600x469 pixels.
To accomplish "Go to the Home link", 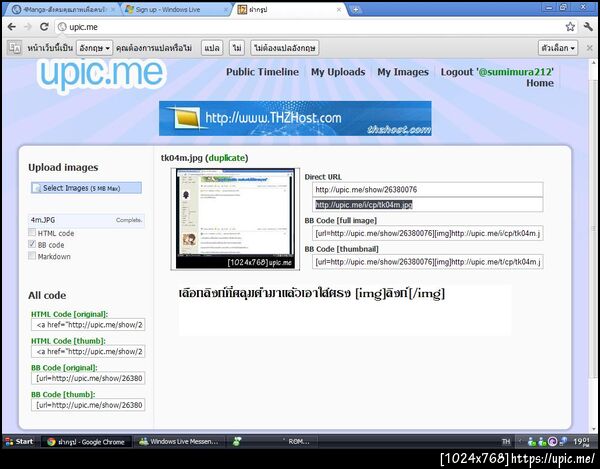I will [x=540, y=83].
